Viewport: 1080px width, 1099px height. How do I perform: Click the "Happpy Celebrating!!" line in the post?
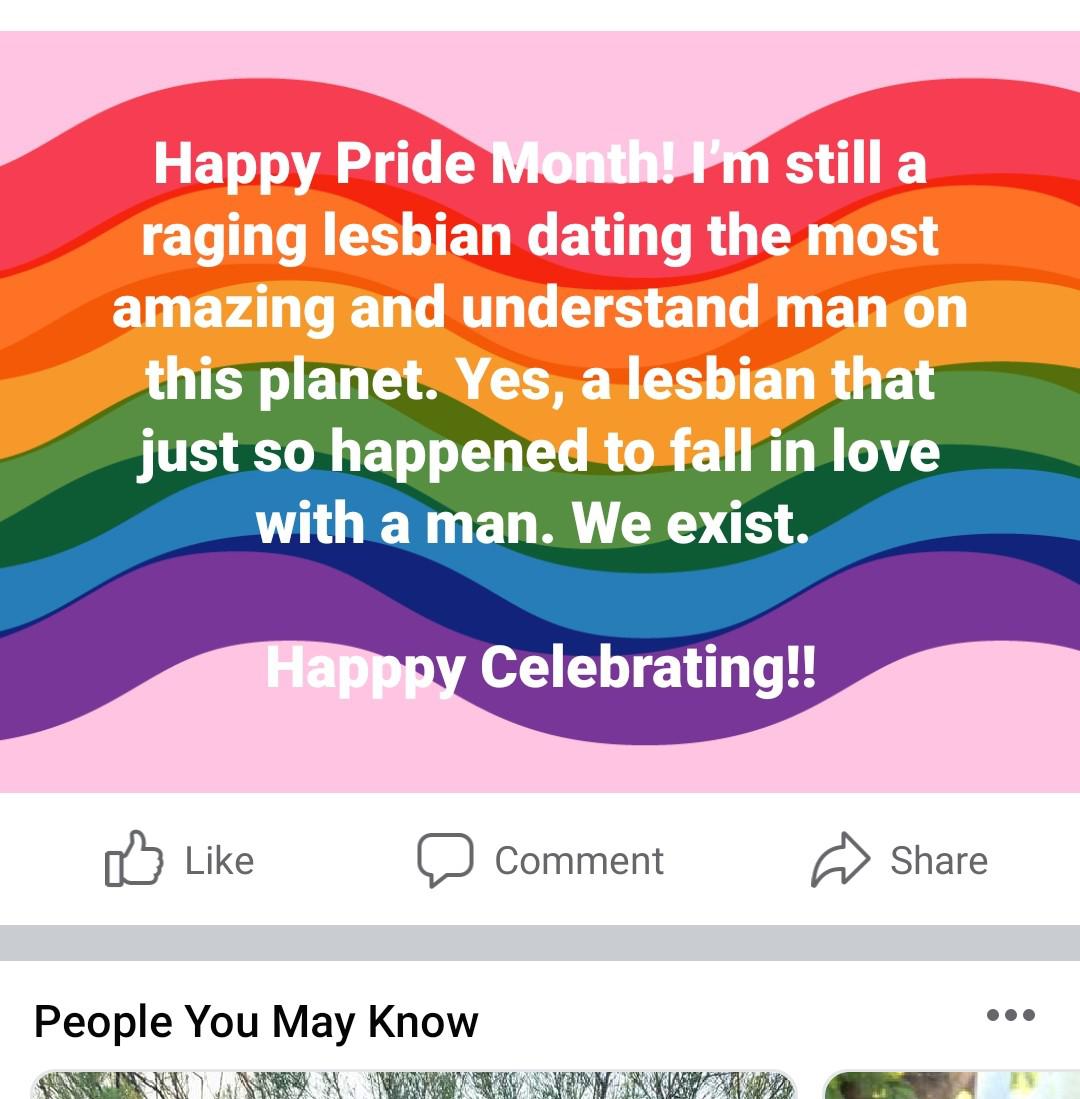[541, 668]
